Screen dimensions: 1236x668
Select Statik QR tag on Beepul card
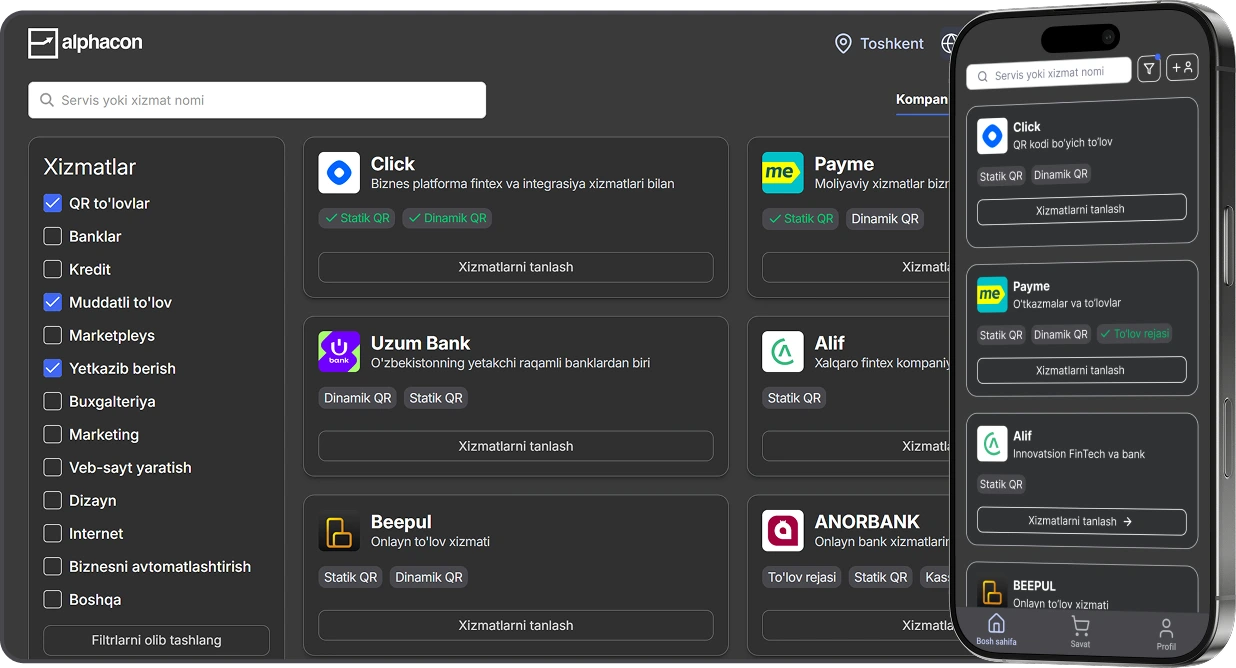[351, 577]
